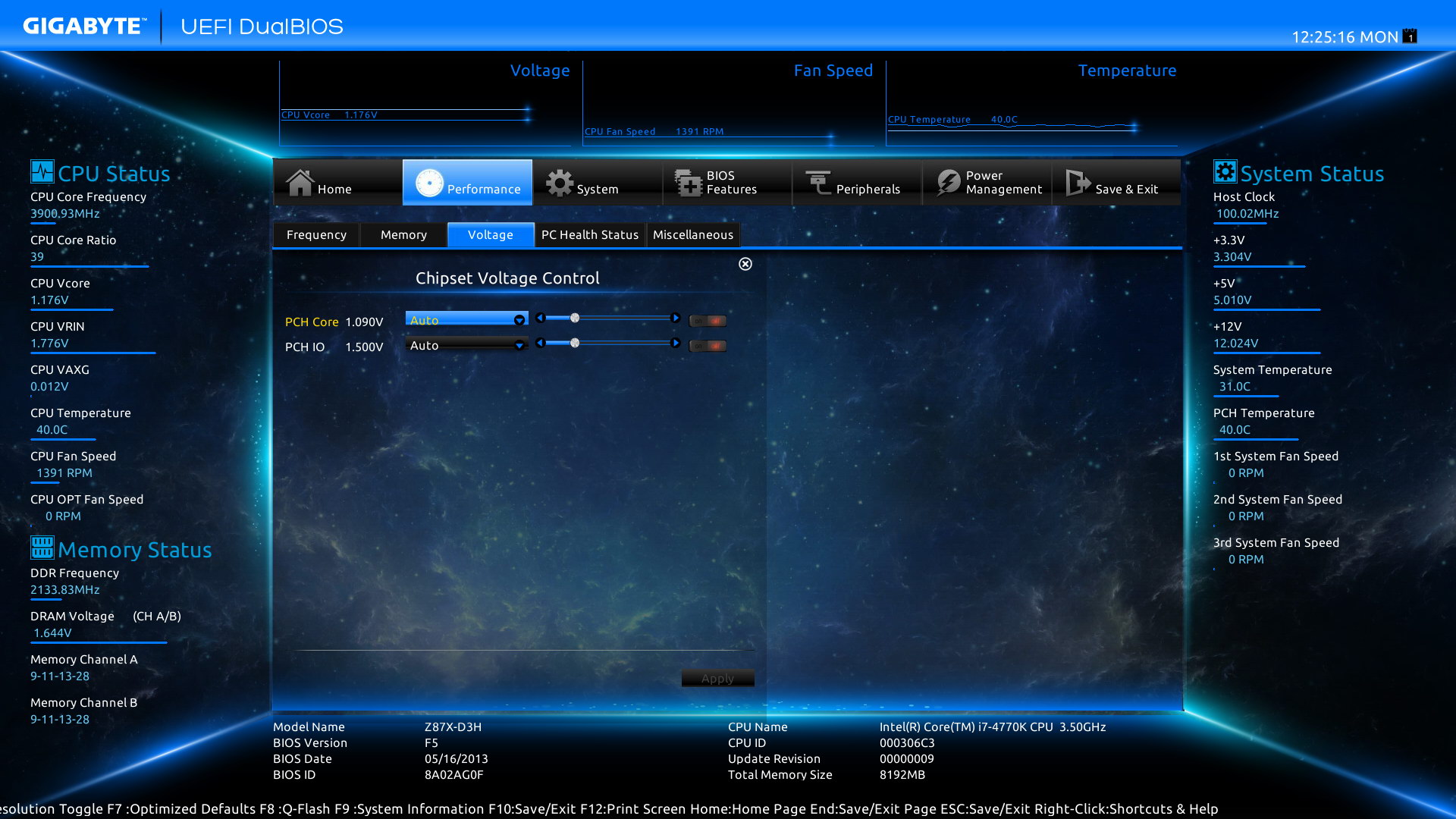Image resolution: width=1456 pixels, height=819 pixels.
Task: Open Save & Exit via its door icon
Action: [1078, 183]
